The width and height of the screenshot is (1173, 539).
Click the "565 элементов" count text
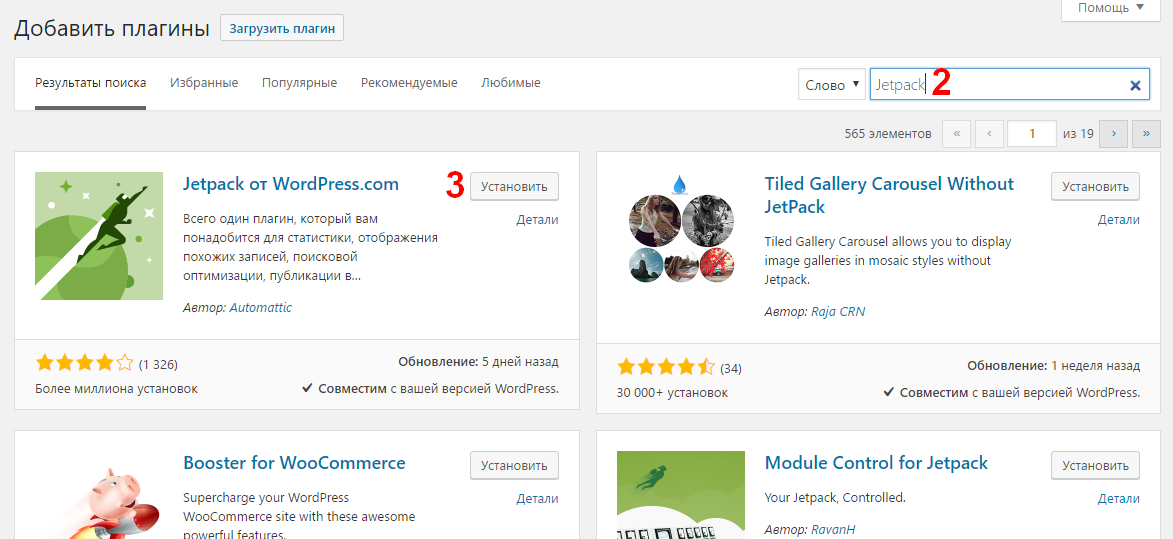point(888,134)
